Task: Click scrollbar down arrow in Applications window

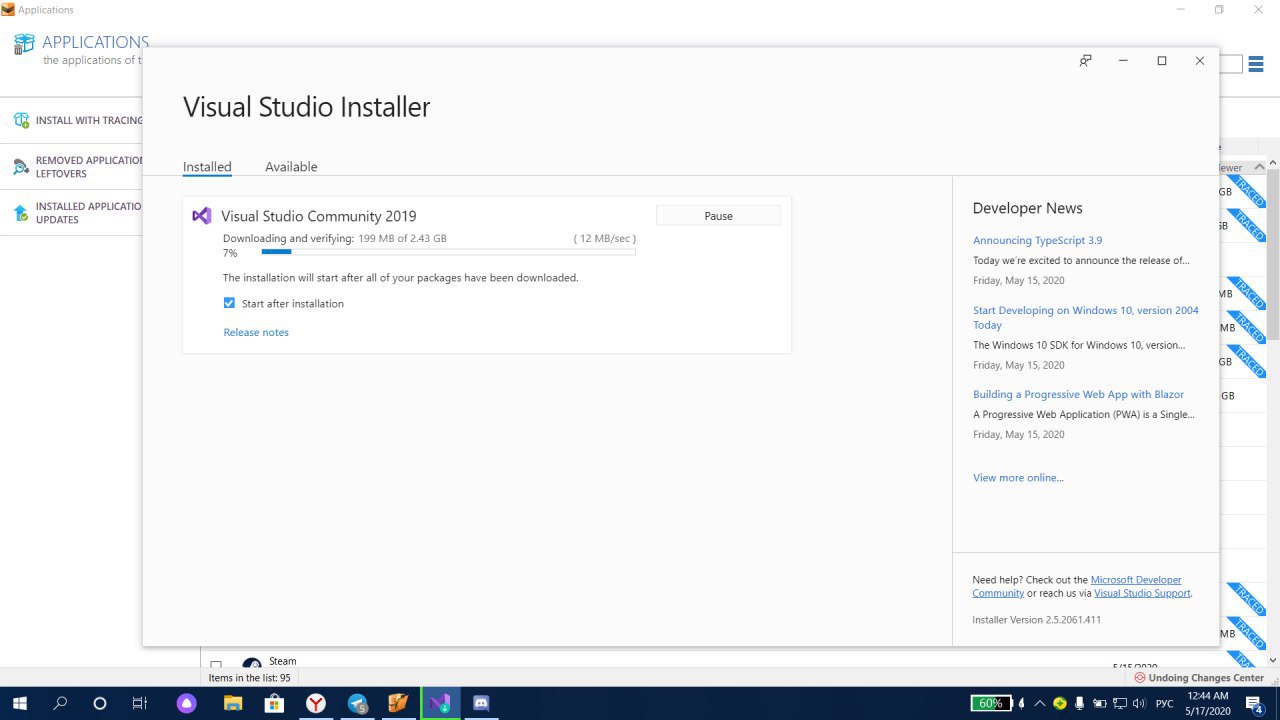Action: tap(1273, 661)
